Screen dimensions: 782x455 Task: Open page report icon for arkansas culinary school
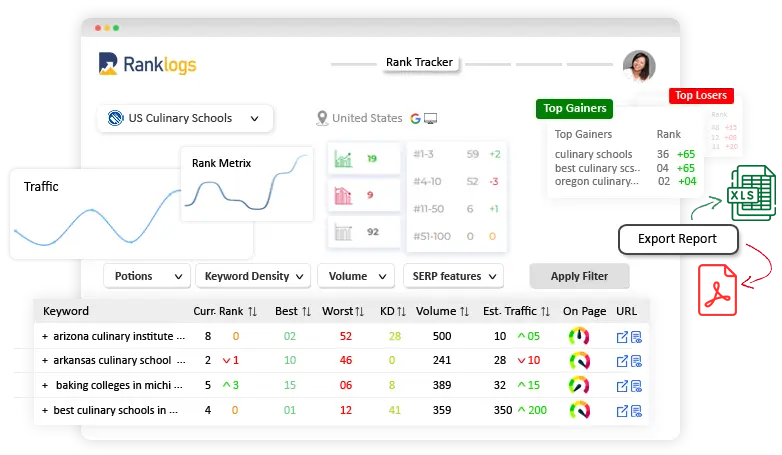636,361
